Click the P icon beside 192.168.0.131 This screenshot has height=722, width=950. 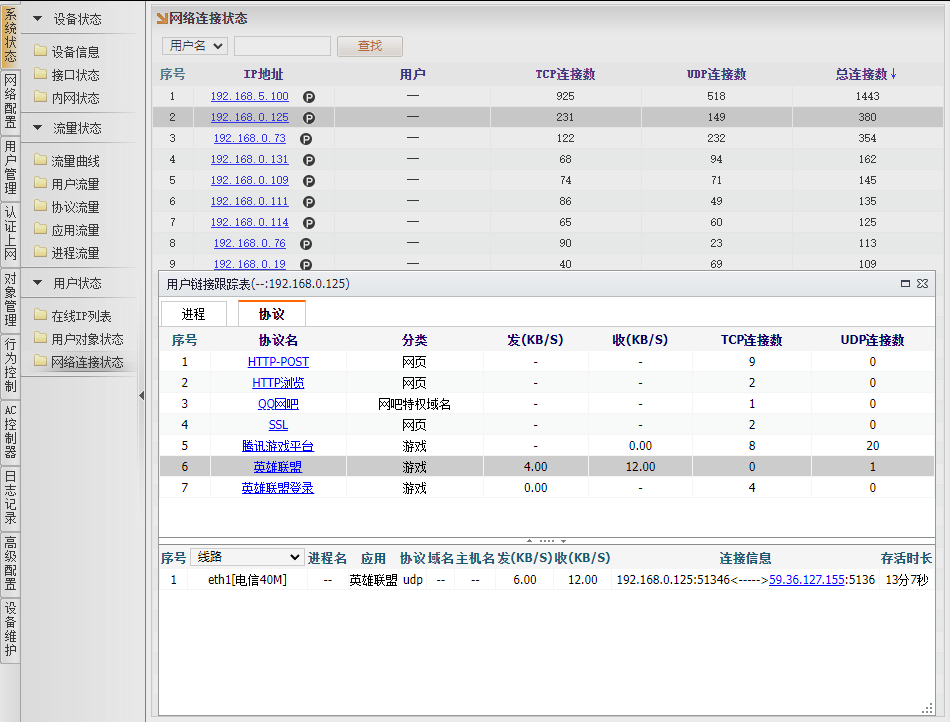click(x=309, y=160)
